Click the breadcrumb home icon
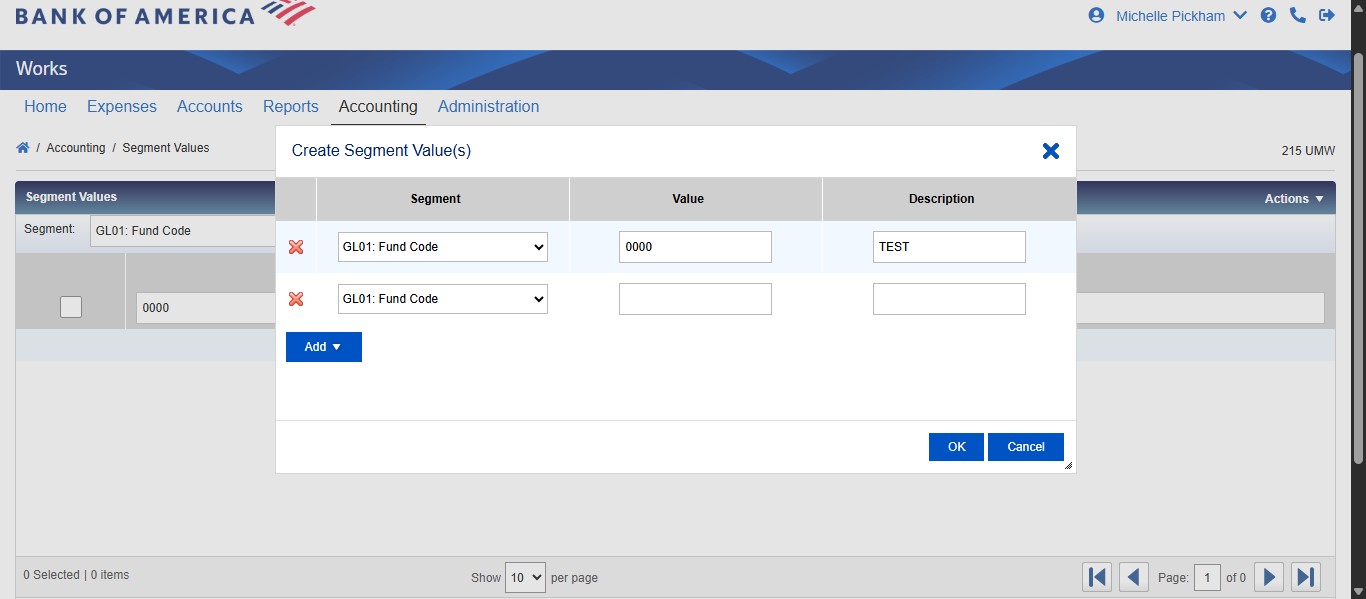 (x=22, y=146)
